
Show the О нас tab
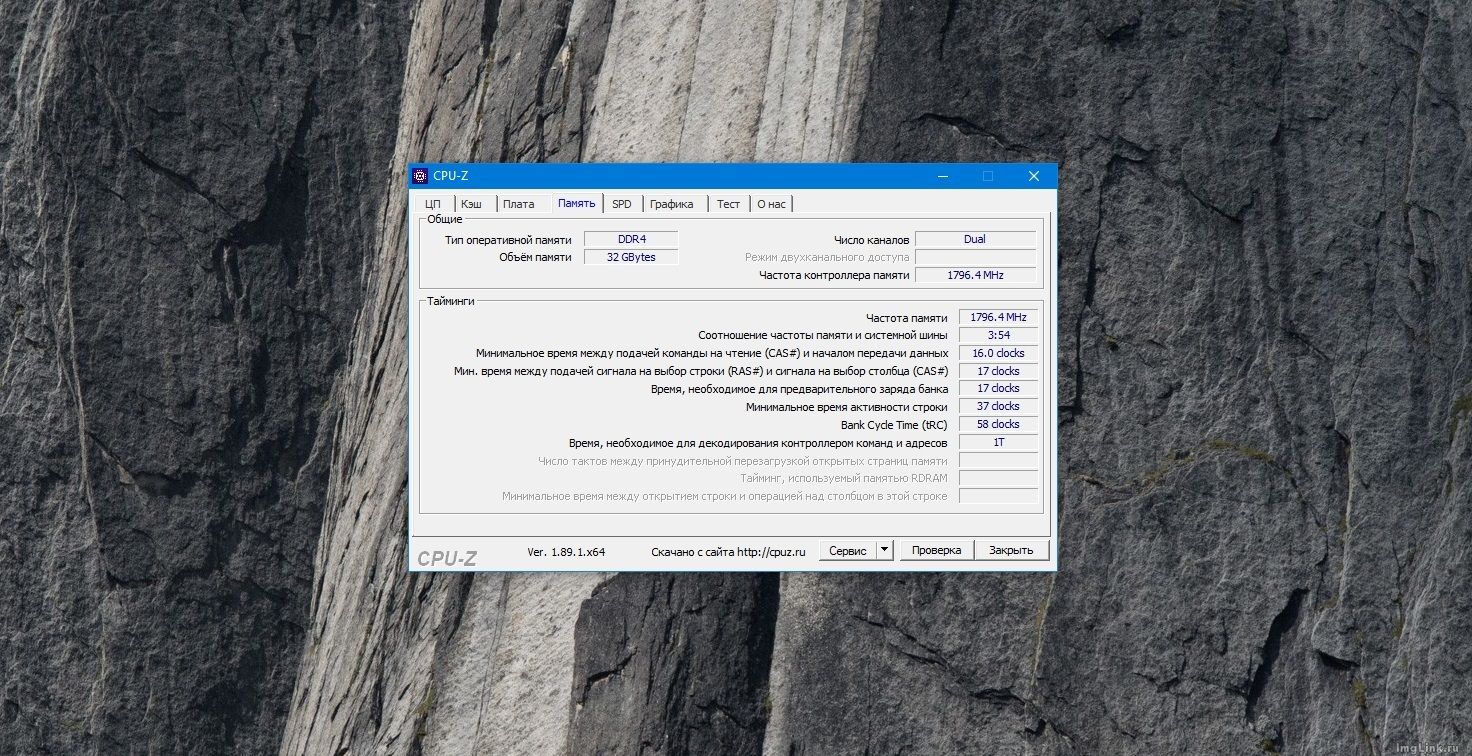coord(771,204)
